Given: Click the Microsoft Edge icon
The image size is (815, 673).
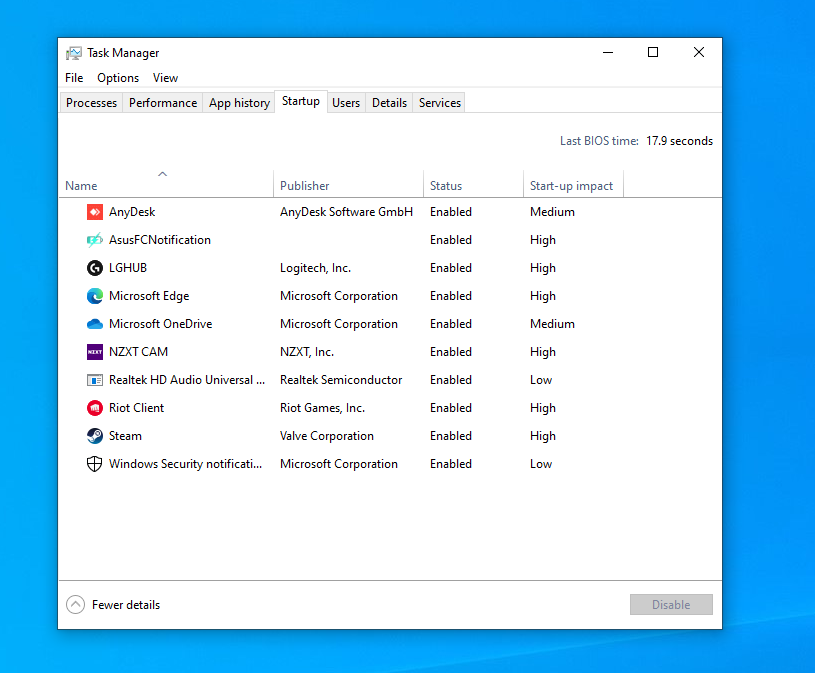Looking at the screenshot, I should click(95, 296).
